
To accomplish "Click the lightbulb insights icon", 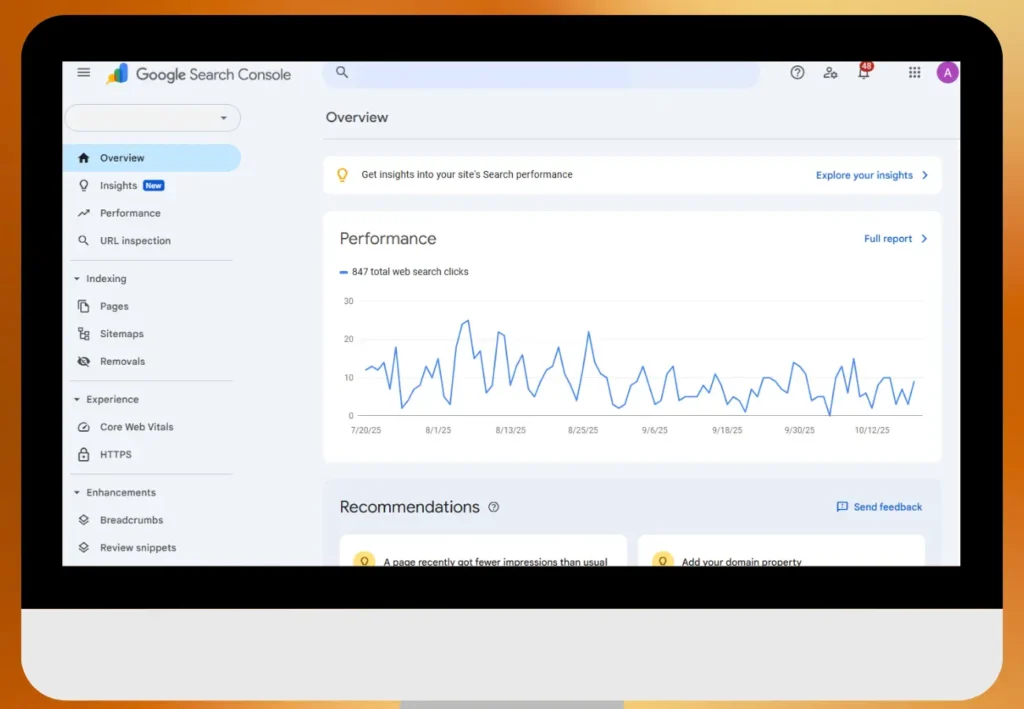I will (x=342, y=175).
